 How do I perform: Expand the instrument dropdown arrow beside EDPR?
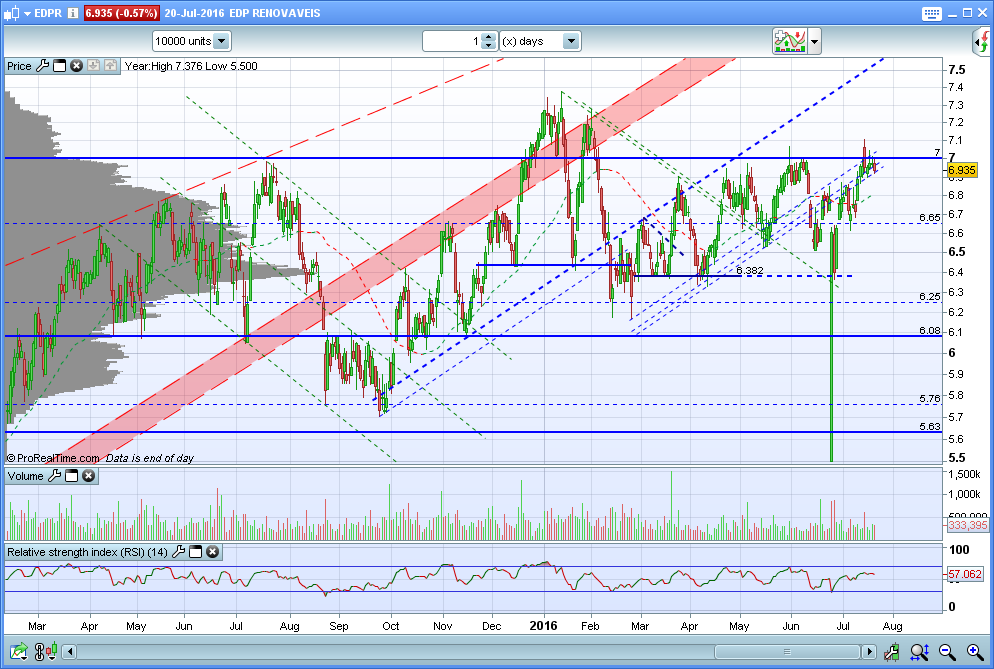click(x=27, y=13)
